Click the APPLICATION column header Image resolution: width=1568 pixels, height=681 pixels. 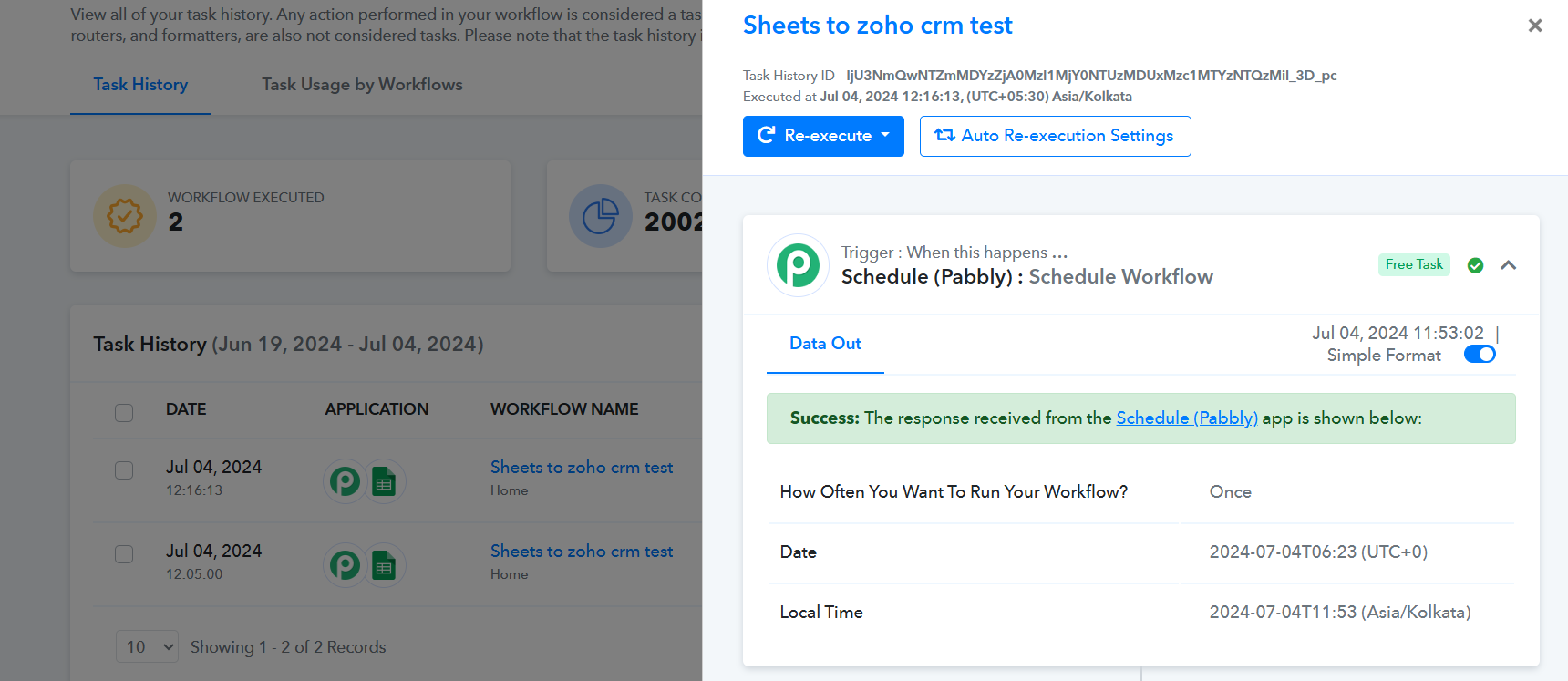(377, 409)
